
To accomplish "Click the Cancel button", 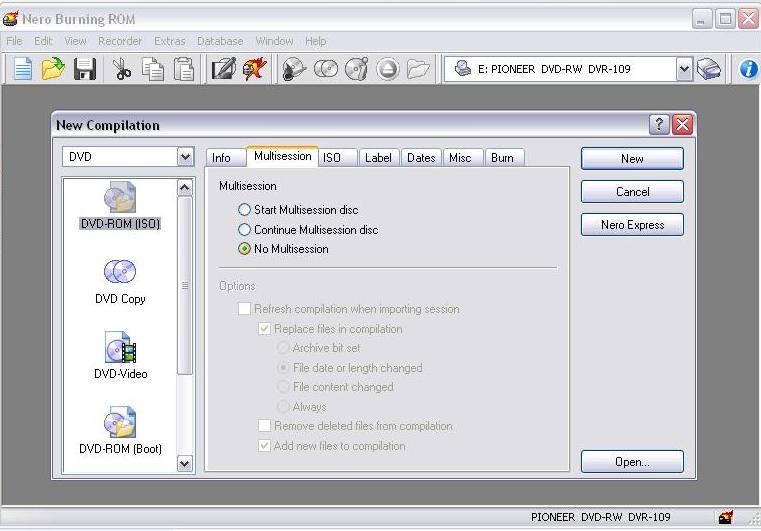I will click(x=632, y=192).
